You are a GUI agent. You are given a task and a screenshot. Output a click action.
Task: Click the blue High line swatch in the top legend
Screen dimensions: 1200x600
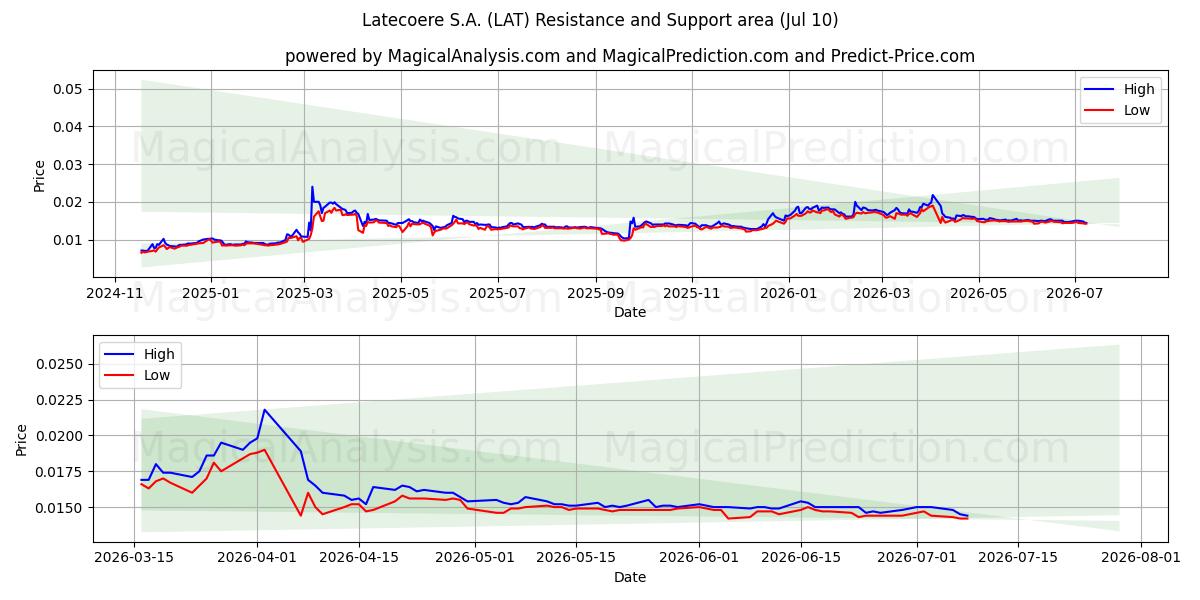click(1100, 89)
